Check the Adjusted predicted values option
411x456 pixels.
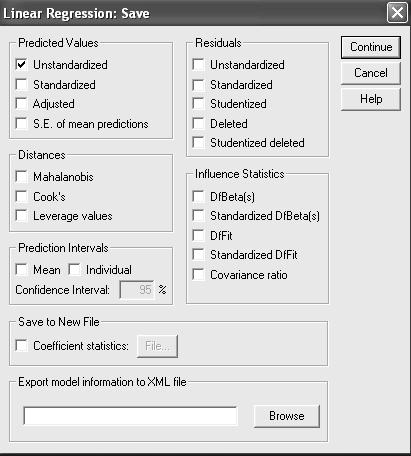21,104
